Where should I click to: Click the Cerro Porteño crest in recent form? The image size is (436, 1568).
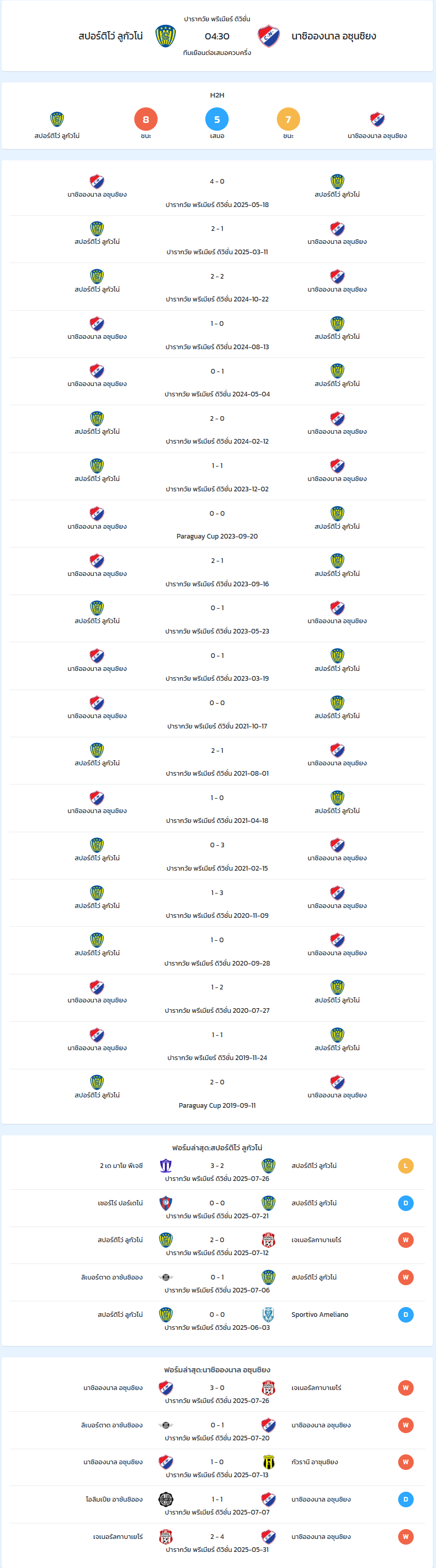[x=165, y=1203]
